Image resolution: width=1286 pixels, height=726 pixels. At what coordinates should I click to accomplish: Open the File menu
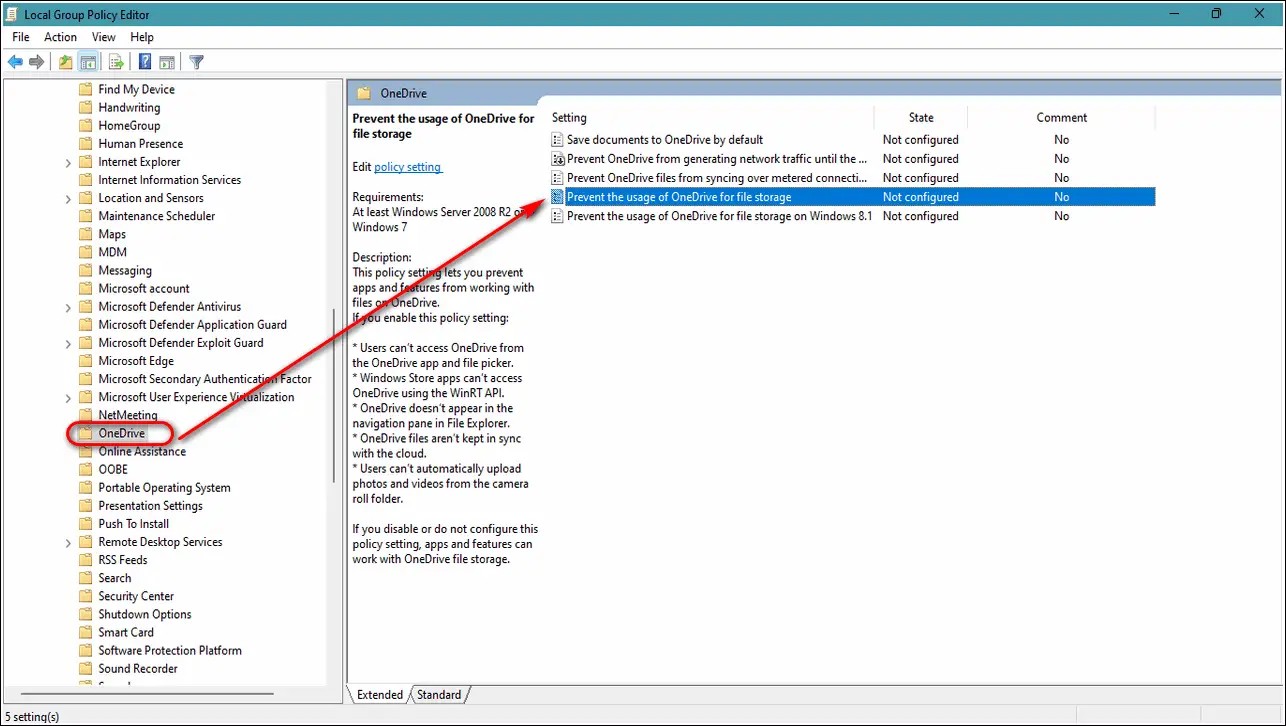[x=21, y=37]
